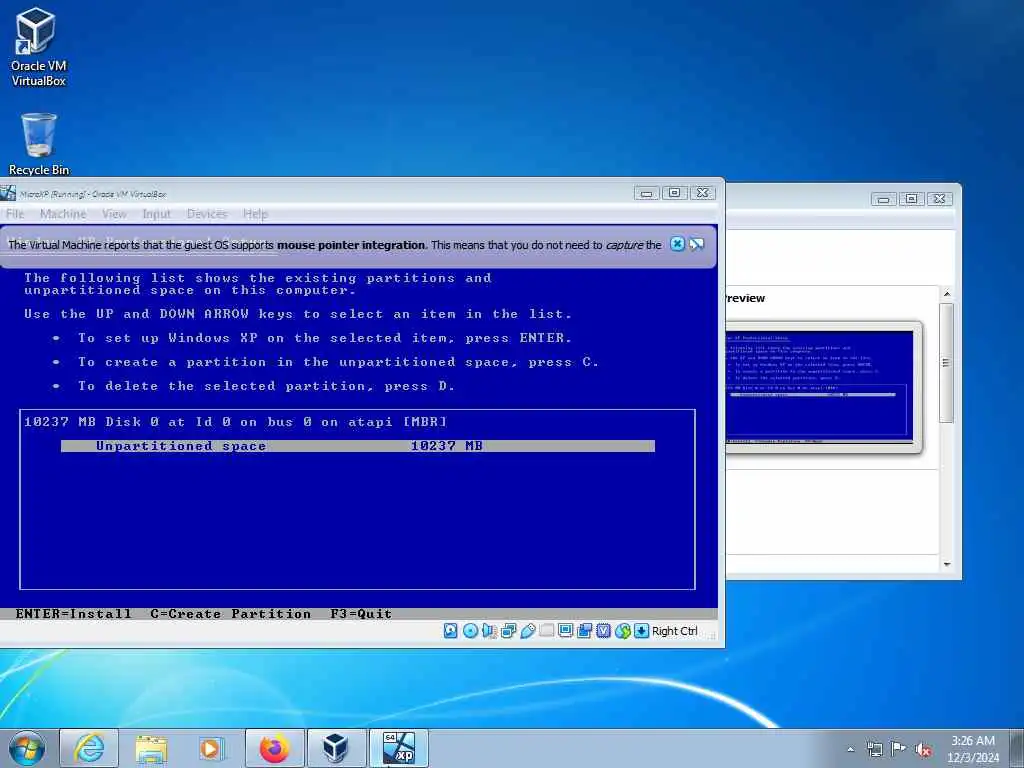
Task: Click 'F3=Quit' in the setup status bar
Action: 361,614
